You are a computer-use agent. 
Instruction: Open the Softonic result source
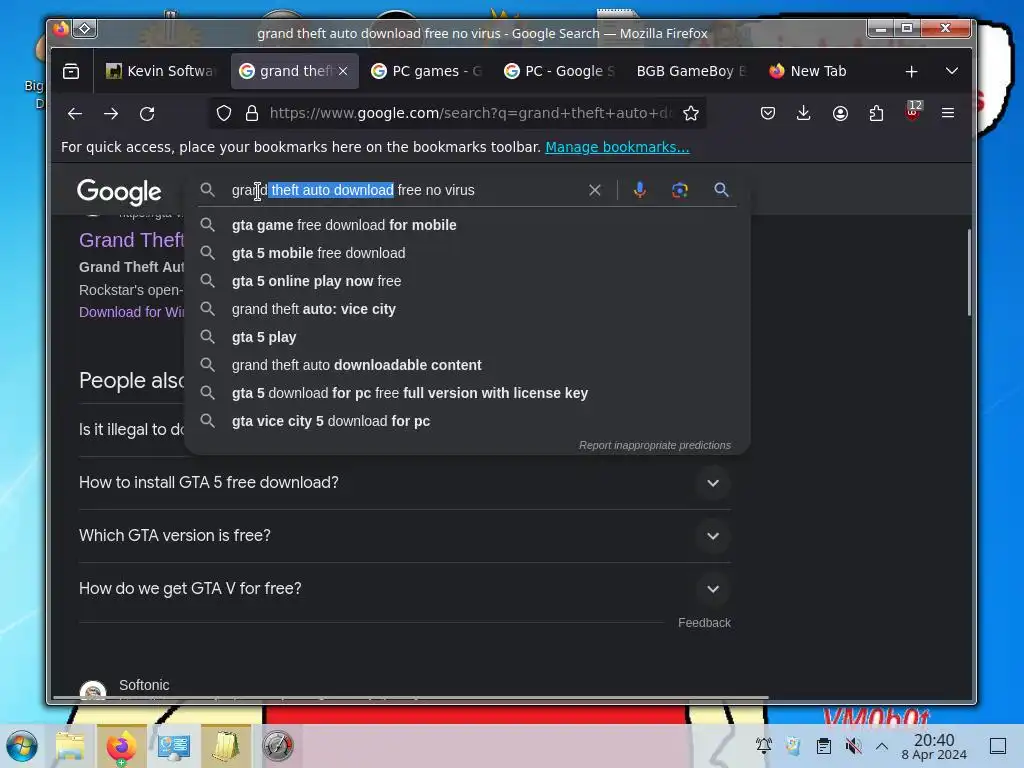144,685
